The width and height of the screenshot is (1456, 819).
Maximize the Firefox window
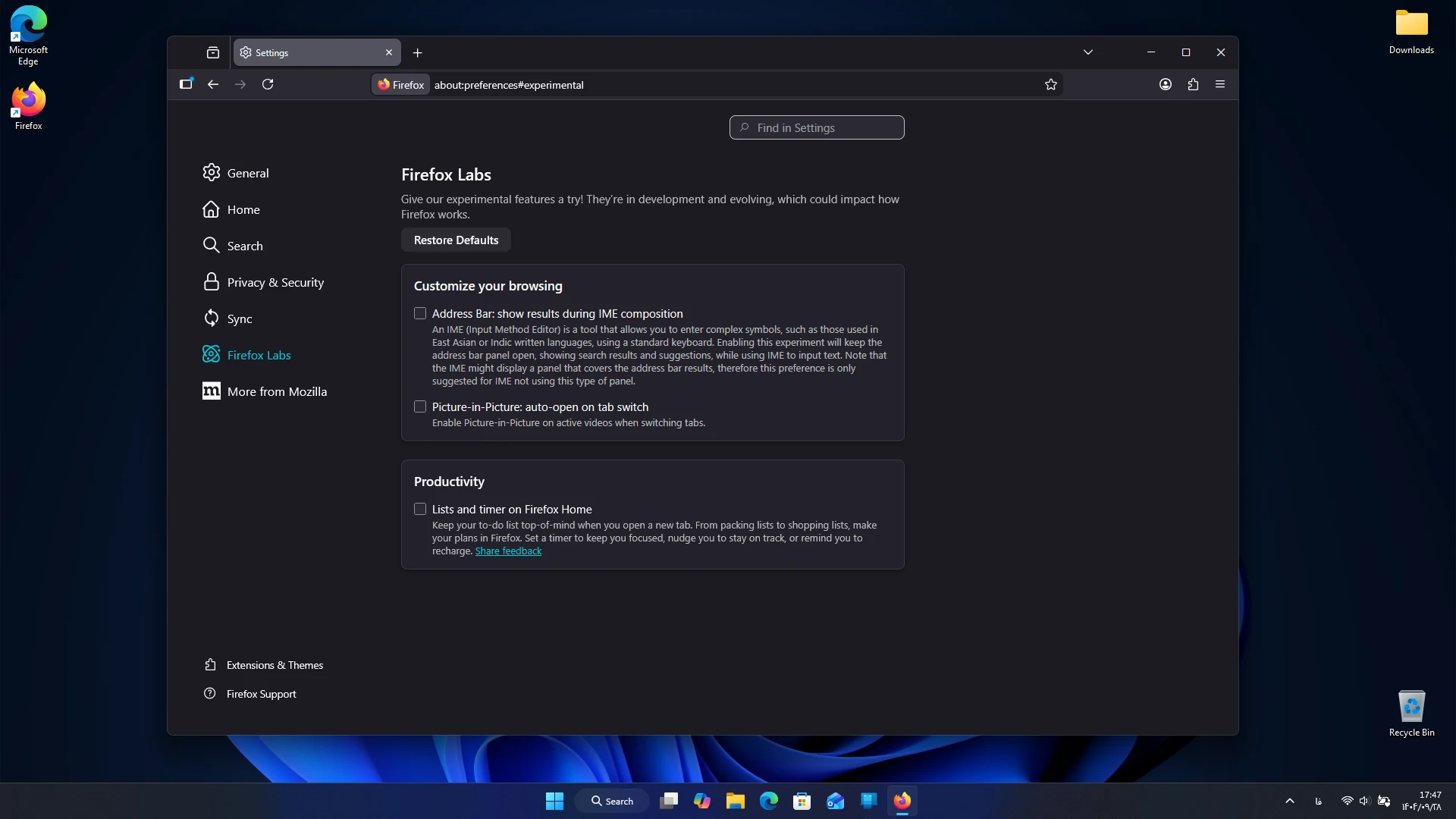click(x=1186, y=52)
